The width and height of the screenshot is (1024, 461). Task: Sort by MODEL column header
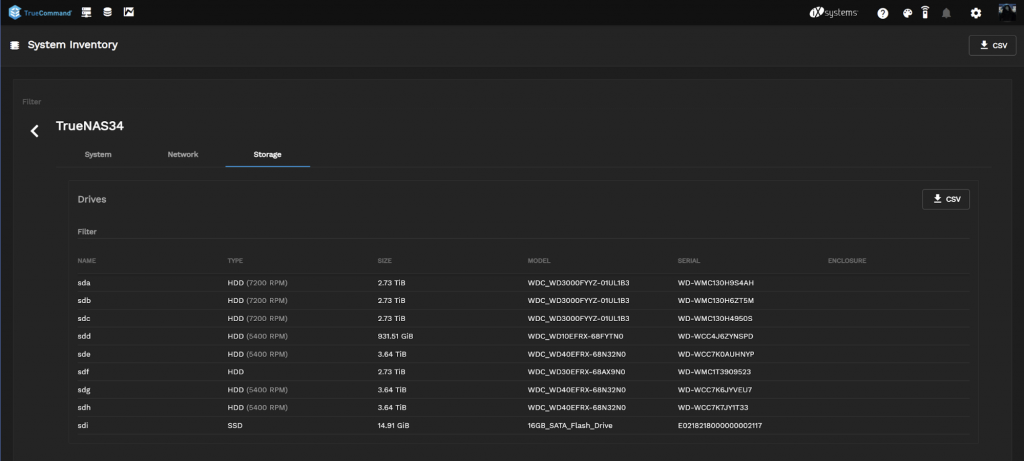(x=539, y=261)
